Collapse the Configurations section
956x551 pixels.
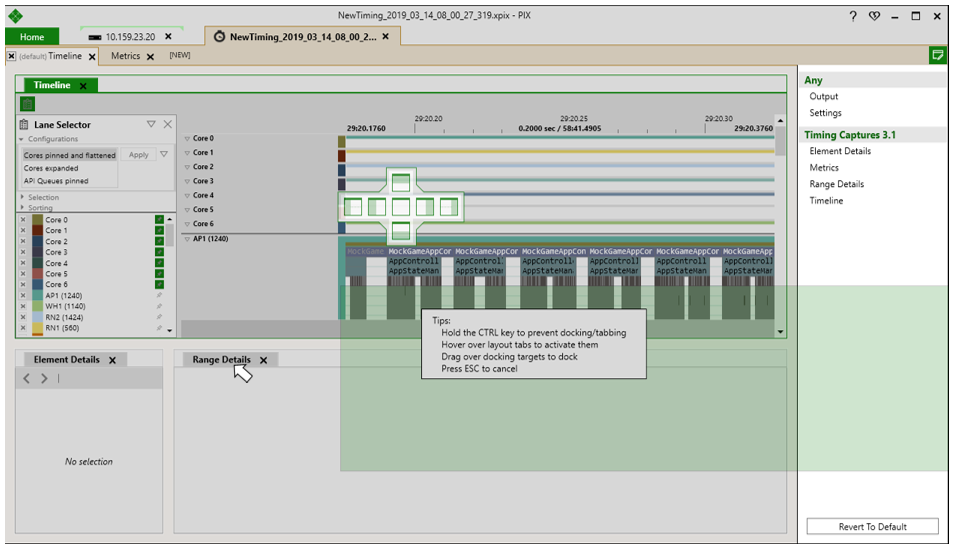[21, 139]
